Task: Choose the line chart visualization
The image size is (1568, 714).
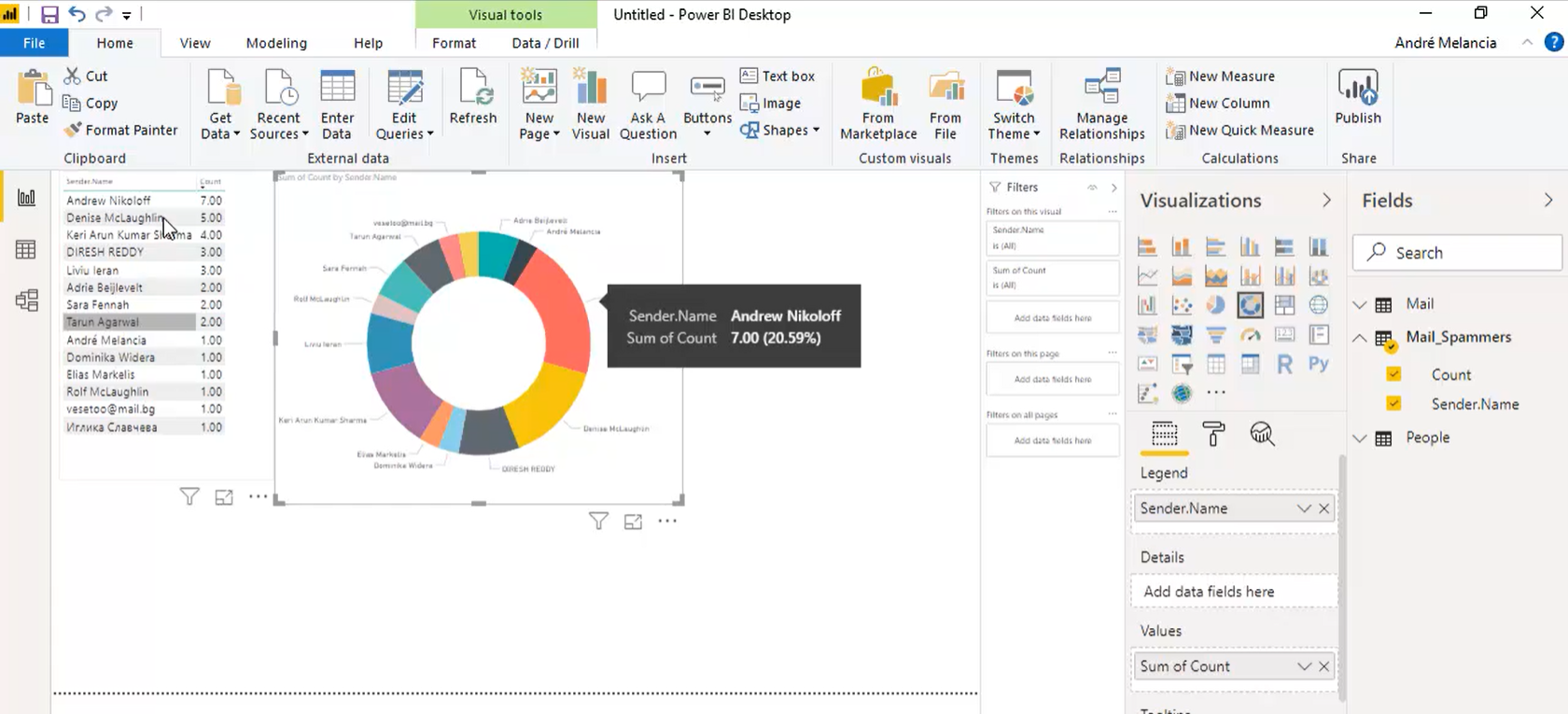Action: click(1147, 276)
